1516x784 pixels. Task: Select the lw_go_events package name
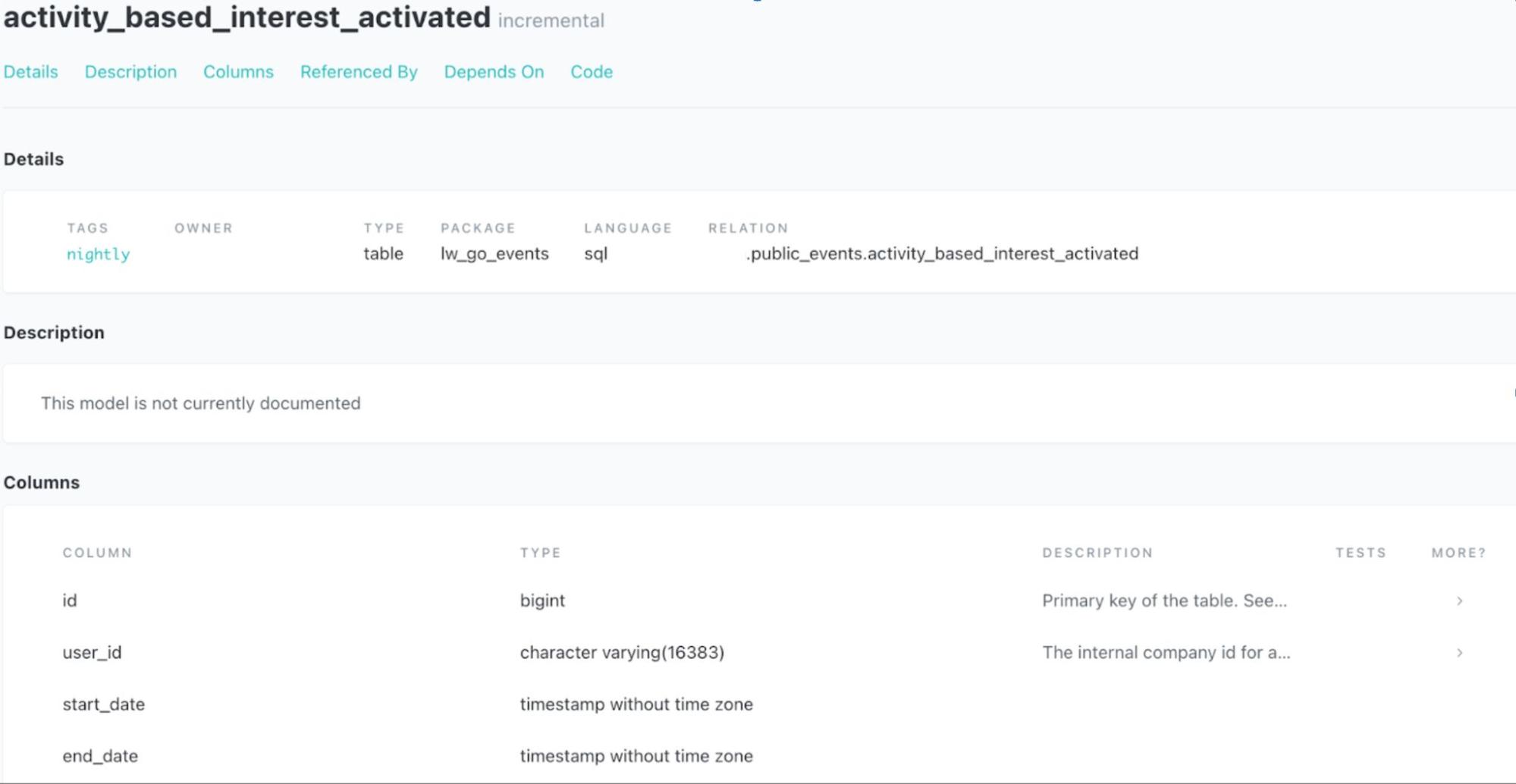tap(495, 254)
